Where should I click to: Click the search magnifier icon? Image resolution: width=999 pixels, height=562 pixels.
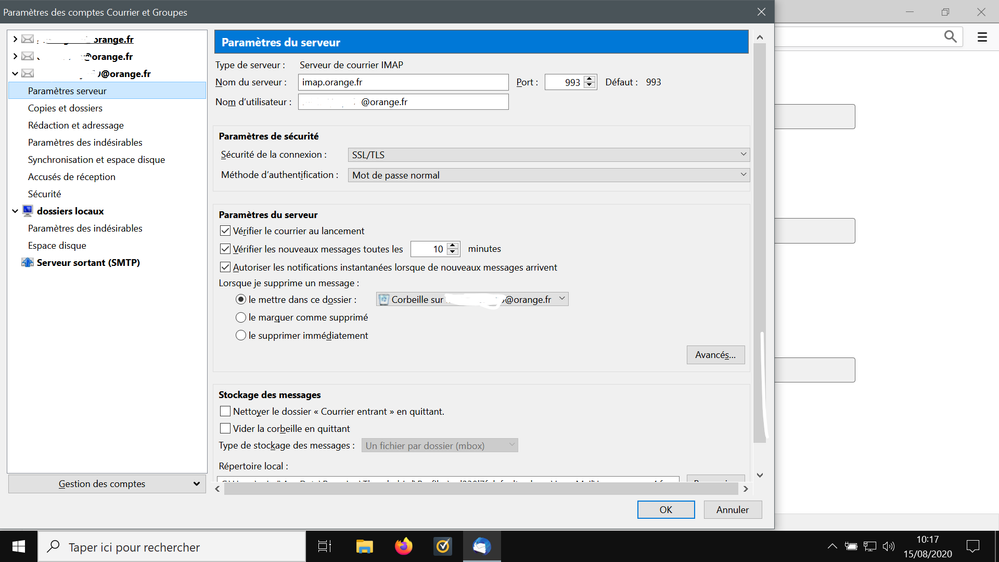951,37
